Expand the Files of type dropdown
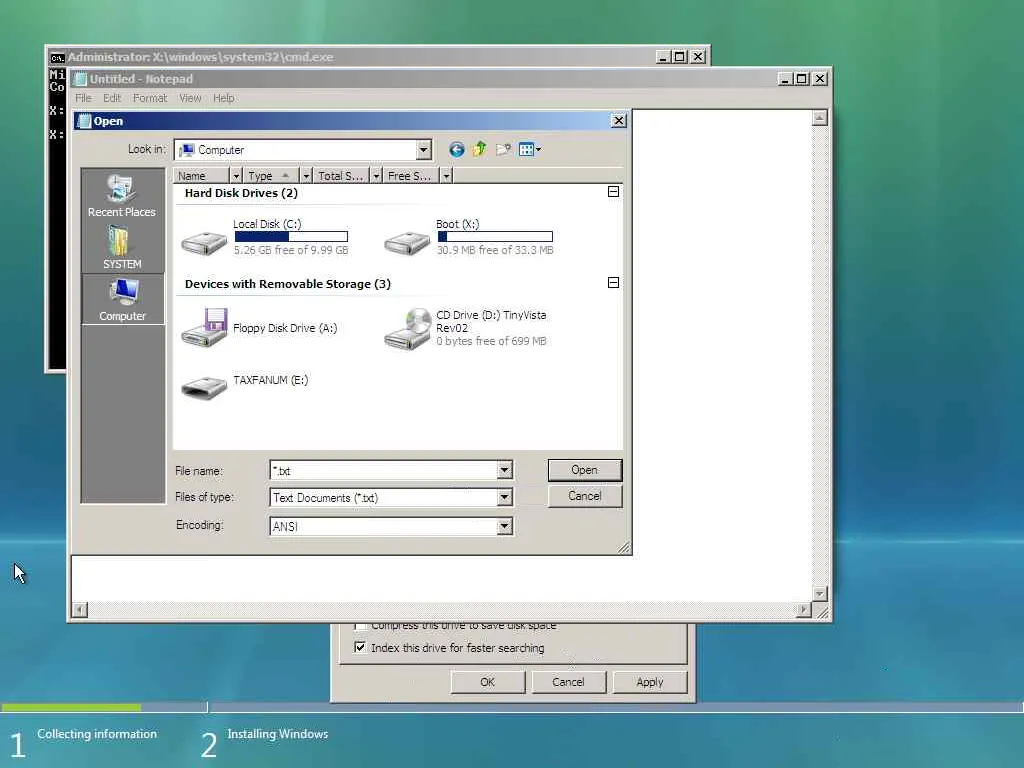This screenshot has height=768, width=1024. pyautogui.click(x=504, y=498)
